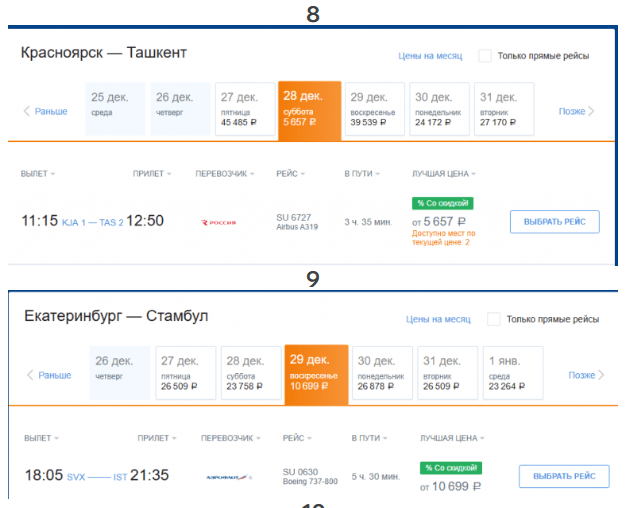Select 30 дек. date tab priced 26 878 ₽

[x=382, y=373]
